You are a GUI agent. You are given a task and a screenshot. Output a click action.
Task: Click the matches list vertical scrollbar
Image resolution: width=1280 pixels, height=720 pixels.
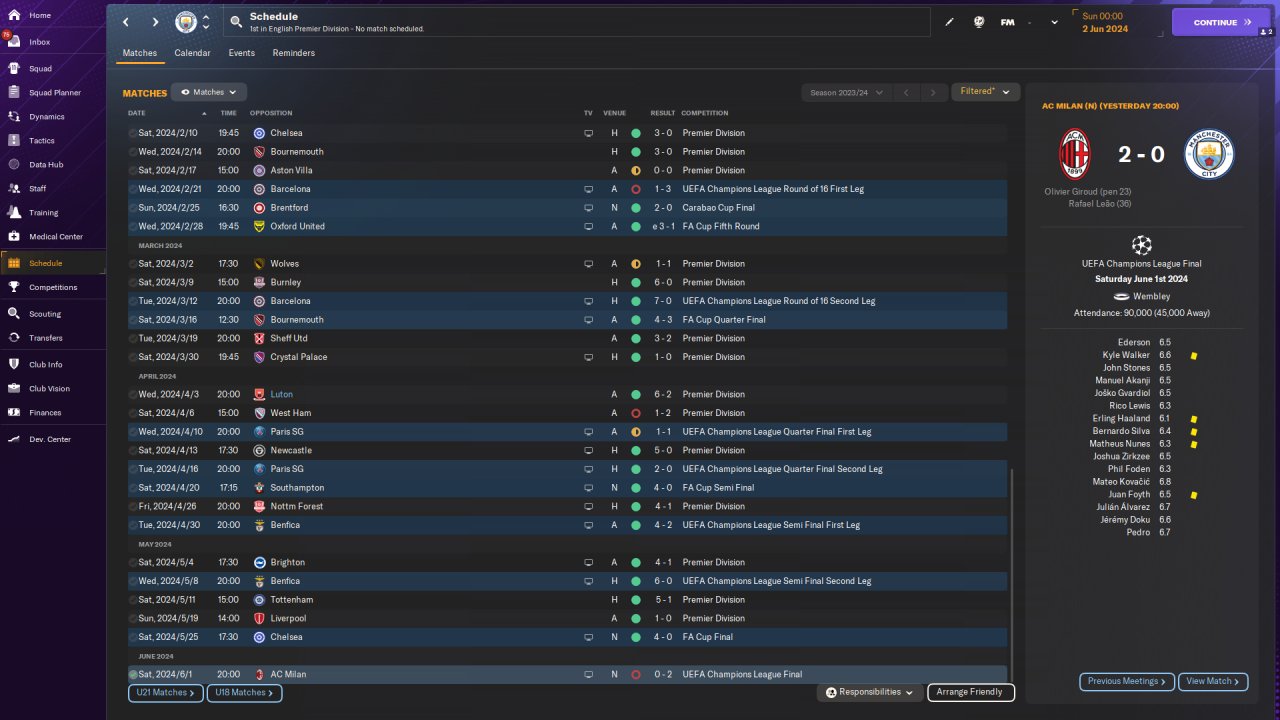[1011, 575]
